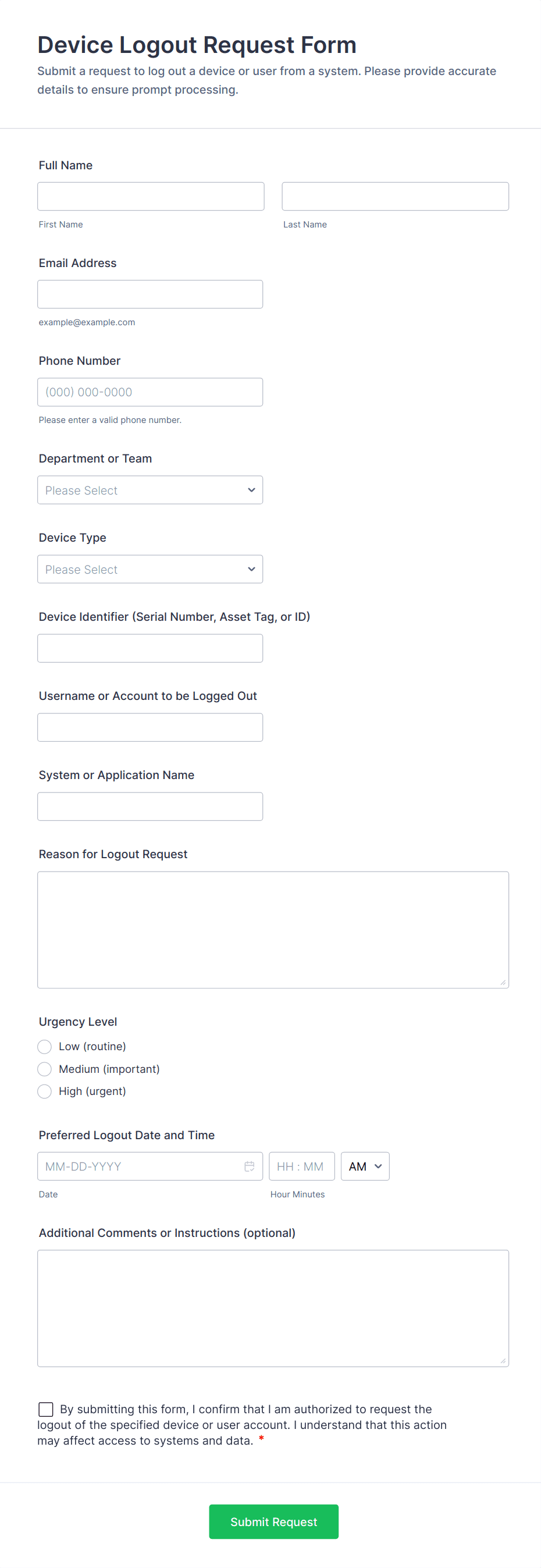Click the Email Address field
The height and width of the screenshot is (1568, 541).
[x=150, y=294]
